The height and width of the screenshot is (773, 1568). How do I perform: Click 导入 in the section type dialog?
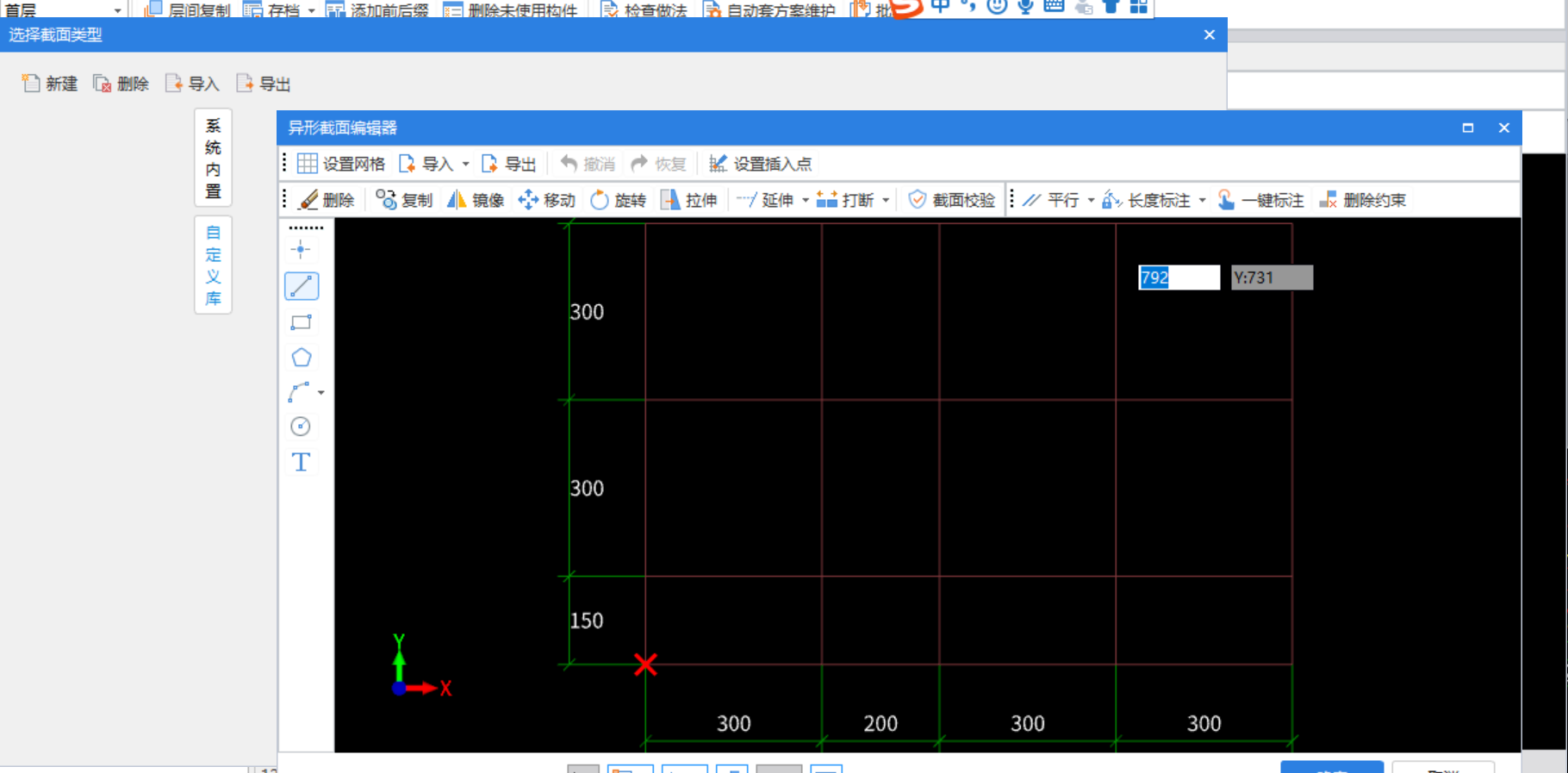tap(192, 84)
